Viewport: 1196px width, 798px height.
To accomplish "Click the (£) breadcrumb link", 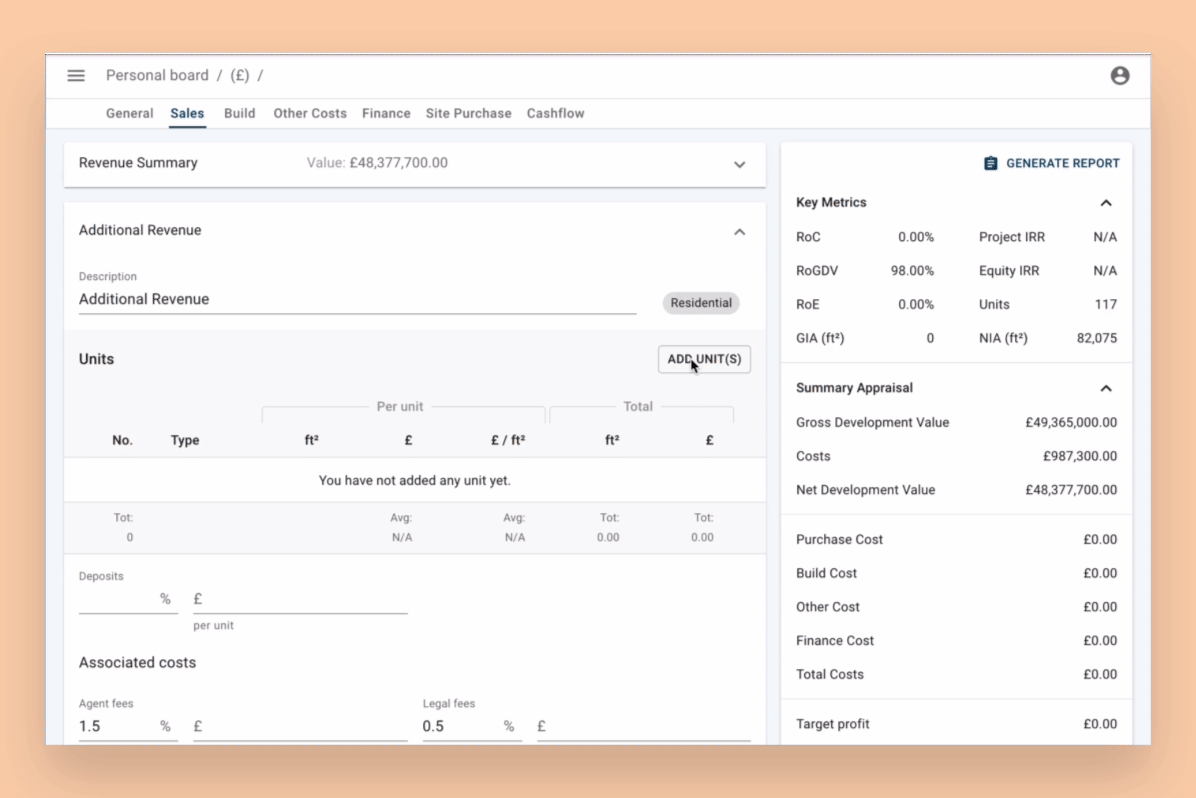I will click(x=240, y=76).
